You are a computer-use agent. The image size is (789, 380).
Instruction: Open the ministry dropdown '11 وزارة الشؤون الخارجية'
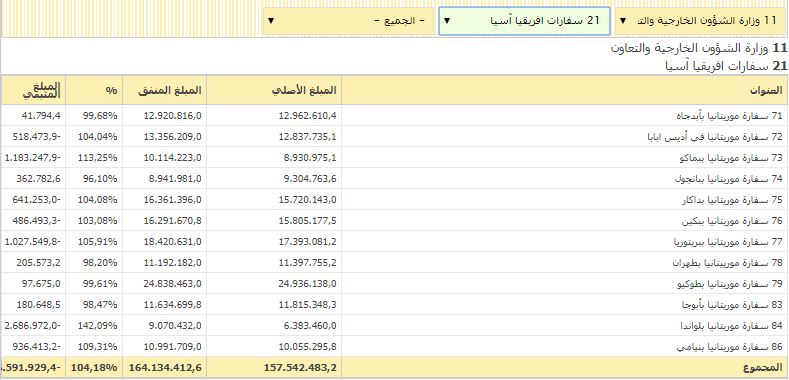coord(699,21)
